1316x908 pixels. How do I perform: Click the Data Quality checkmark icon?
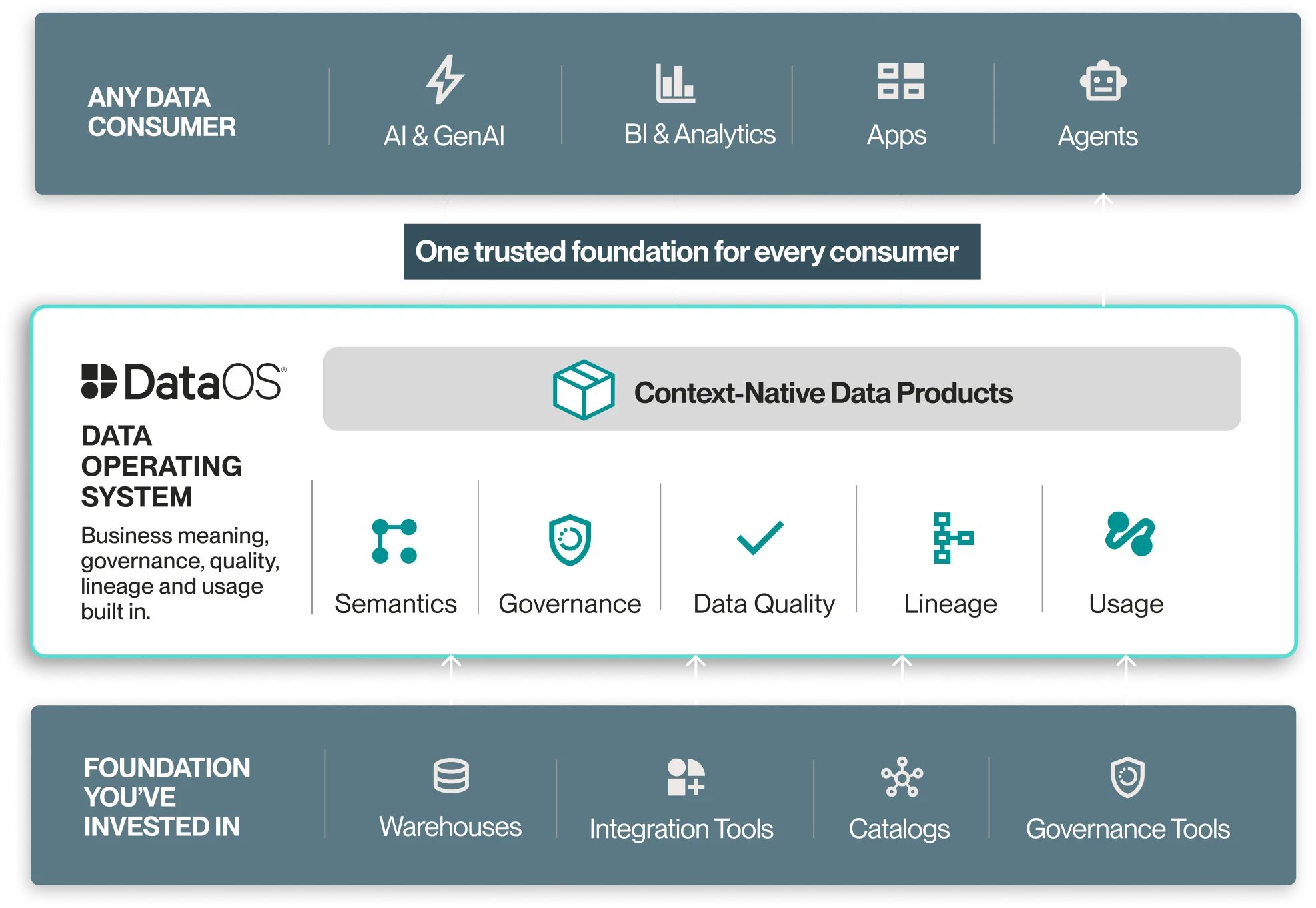click(760, 538)
